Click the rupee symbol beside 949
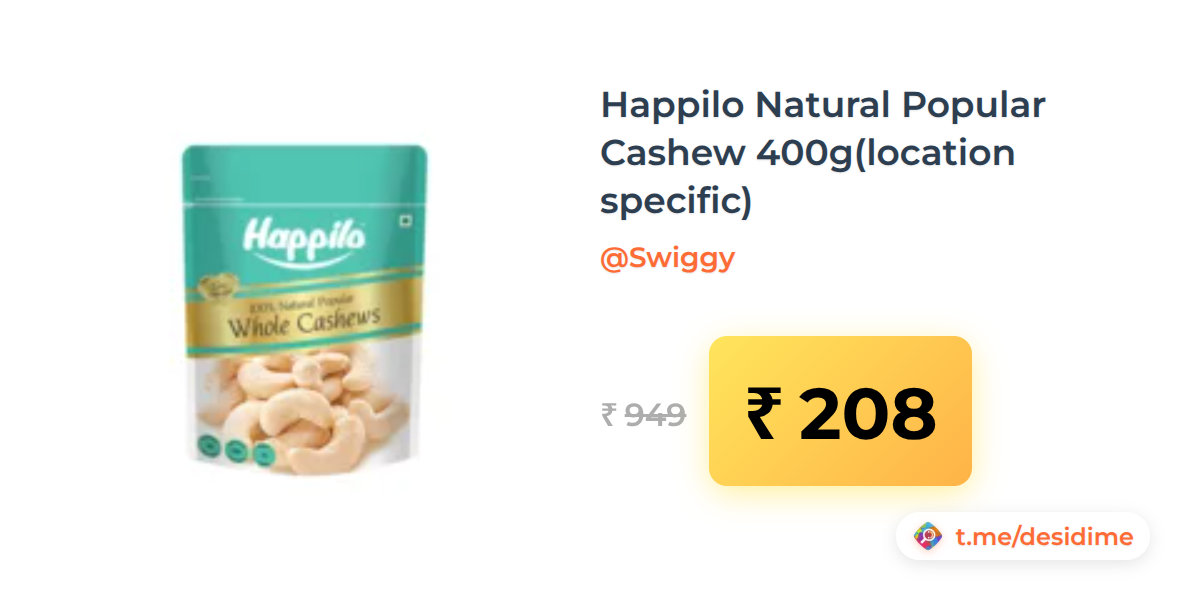The height and width of the screenshot is (600, 1200). pyautogui.click(x=608, y=414)
